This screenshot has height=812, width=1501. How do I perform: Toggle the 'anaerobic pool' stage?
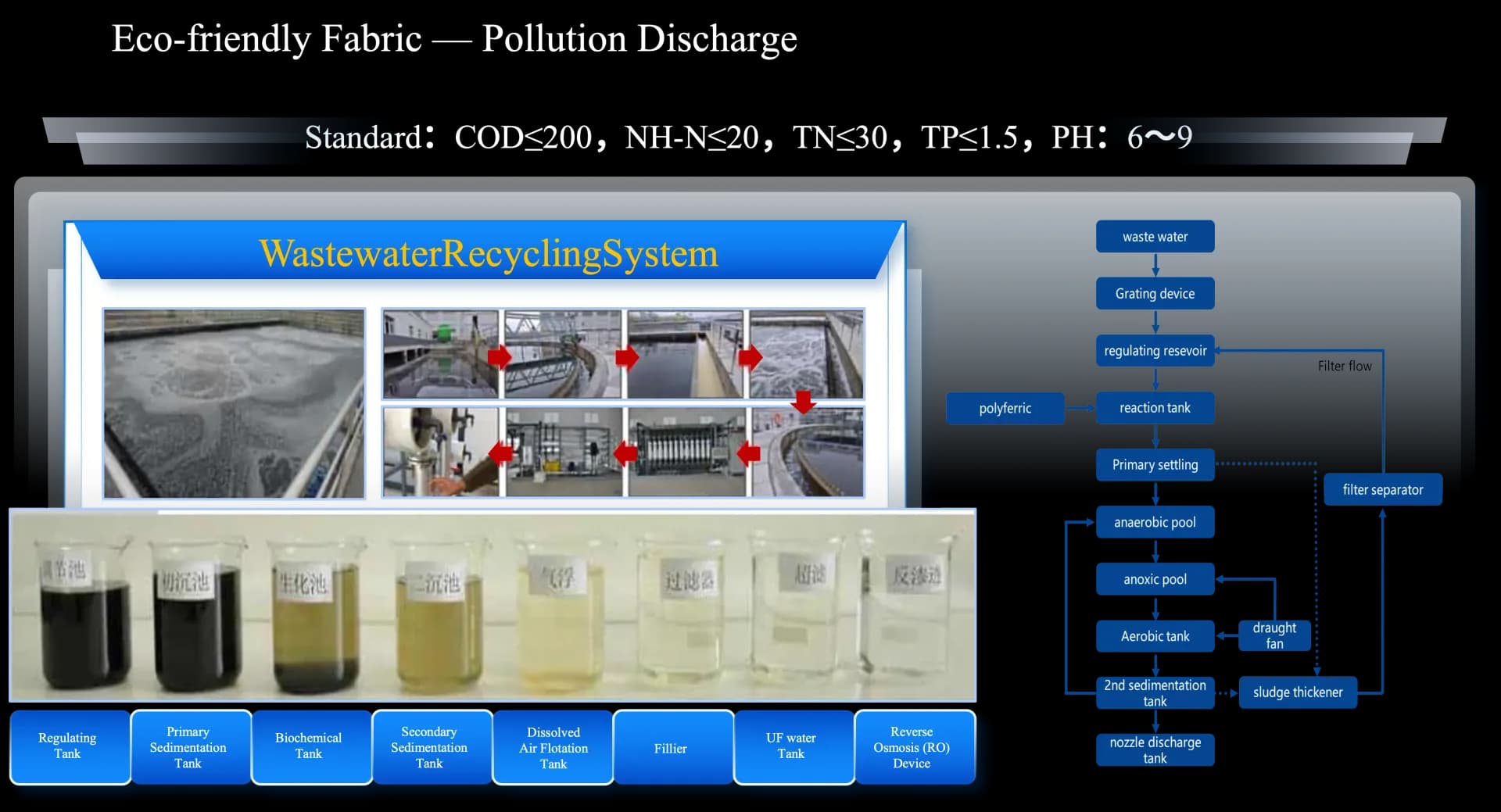pyautogui.click(x=1155, y=522)
